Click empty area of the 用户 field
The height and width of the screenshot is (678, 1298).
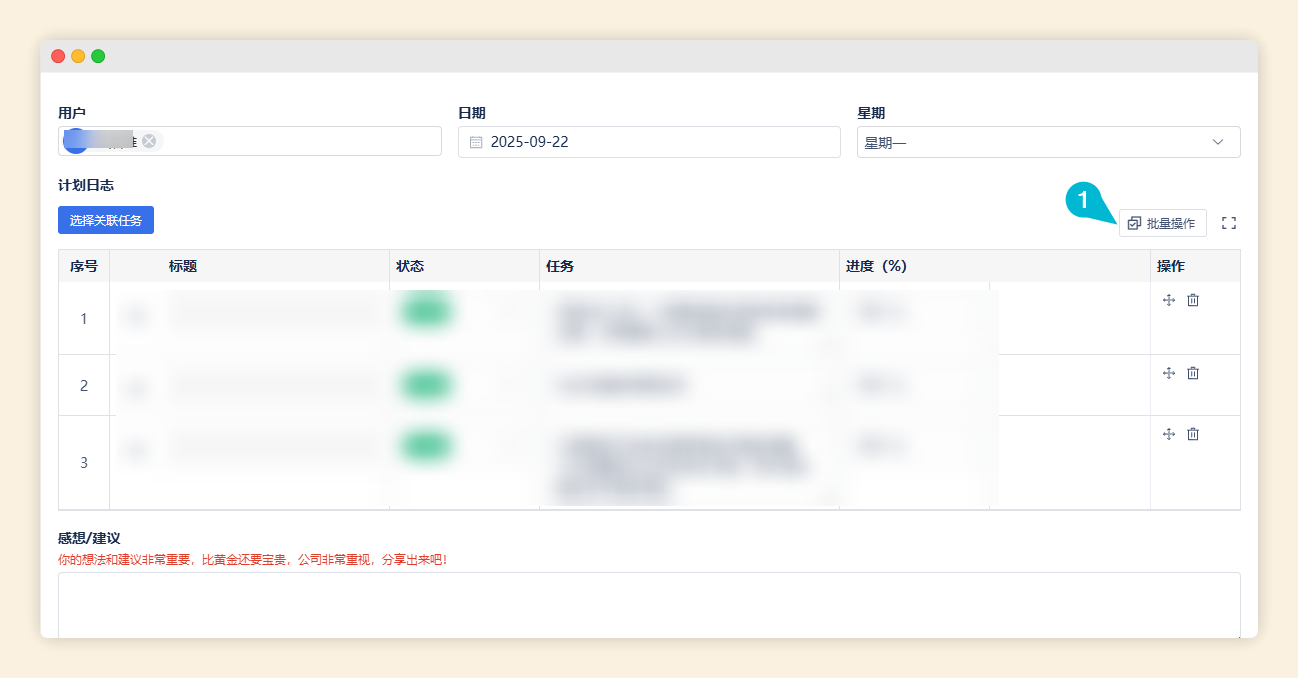(300, 142)
